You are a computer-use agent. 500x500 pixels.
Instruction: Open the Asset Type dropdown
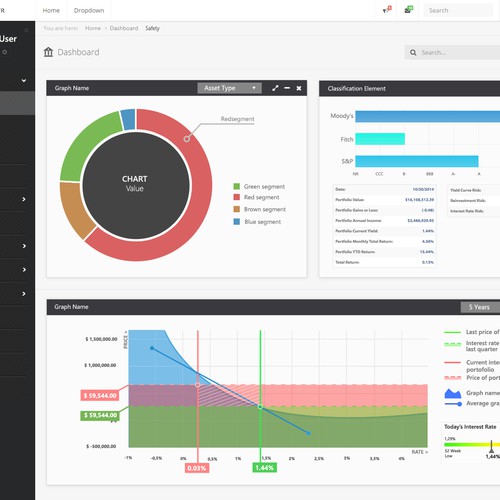(229, 88)
